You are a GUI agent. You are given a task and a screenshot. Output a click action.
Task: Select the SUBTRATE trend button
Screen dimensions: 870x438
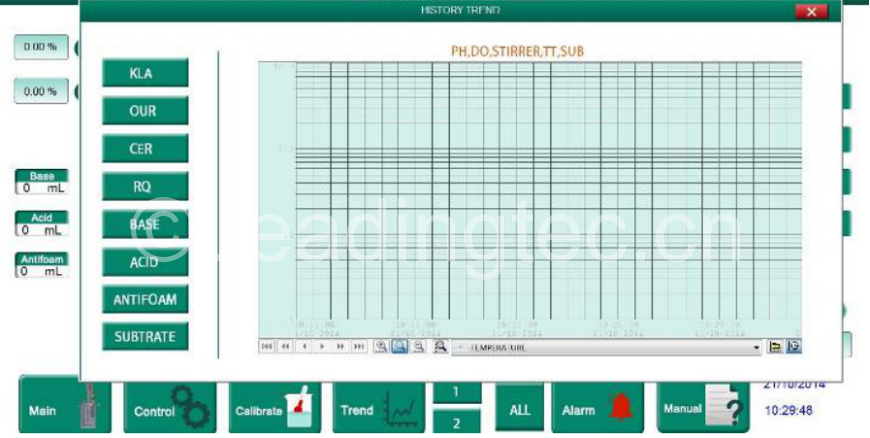(x=144, y=337)
